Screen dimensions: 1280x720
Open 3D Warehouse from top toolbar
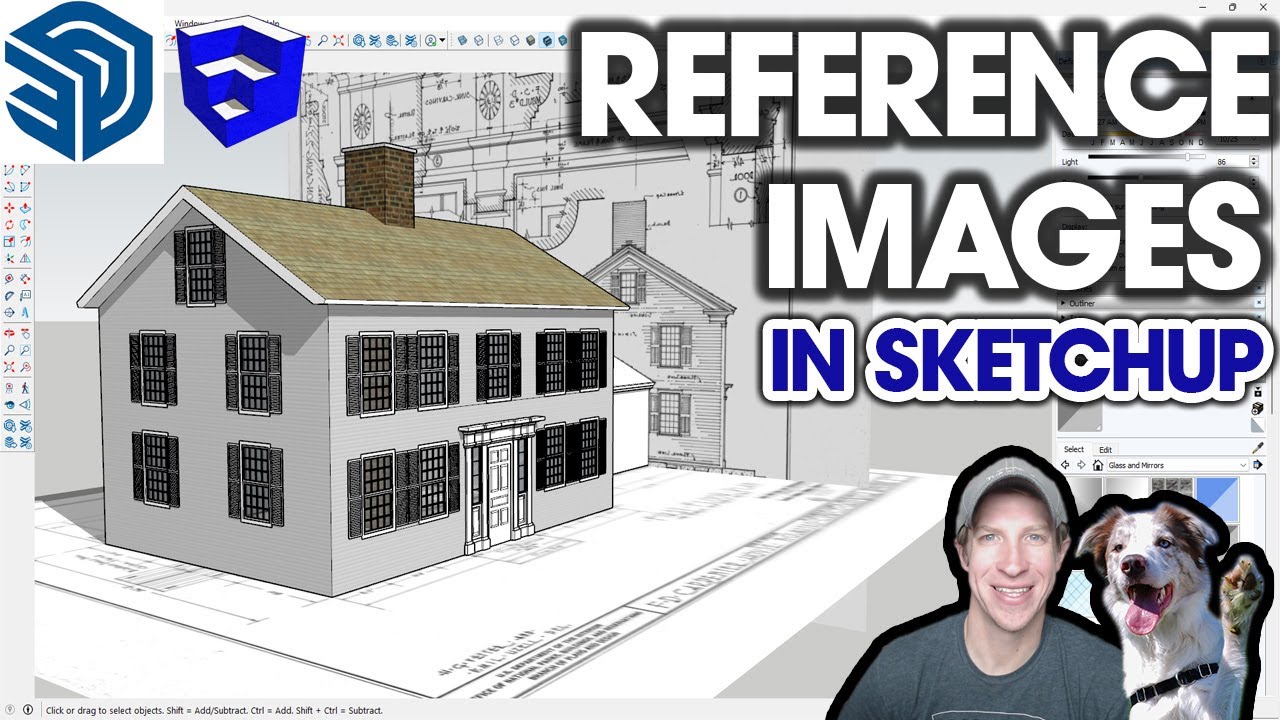click(359, 40)
